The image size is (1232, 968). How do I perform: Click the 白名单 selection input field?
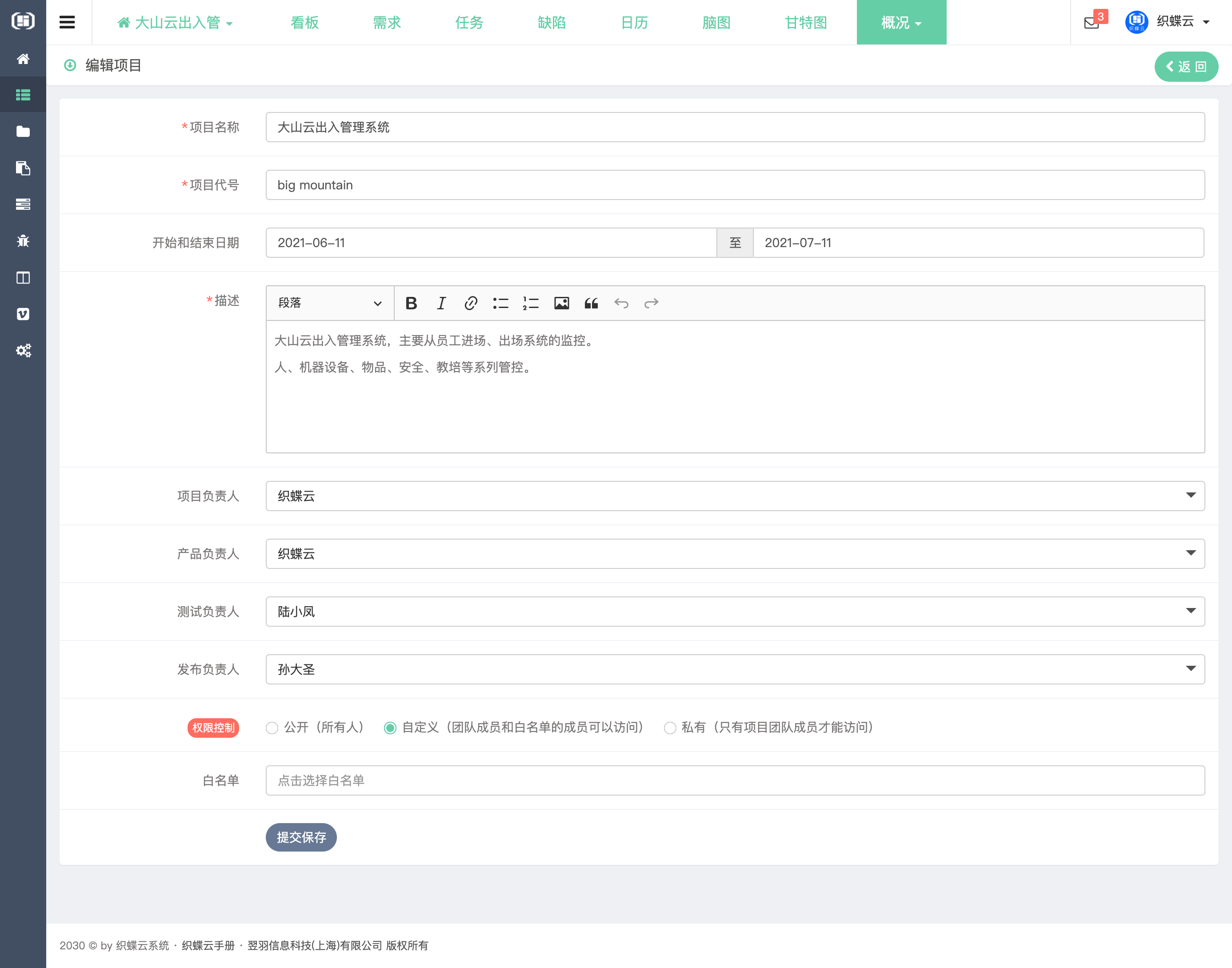pos(734,780)
